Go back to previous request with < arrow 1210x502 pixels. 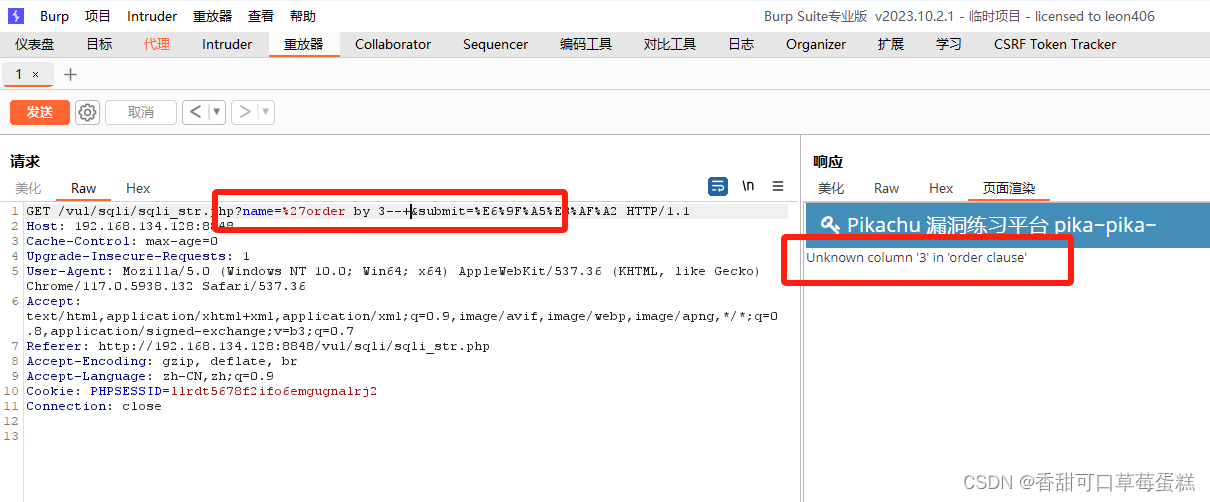195,112
